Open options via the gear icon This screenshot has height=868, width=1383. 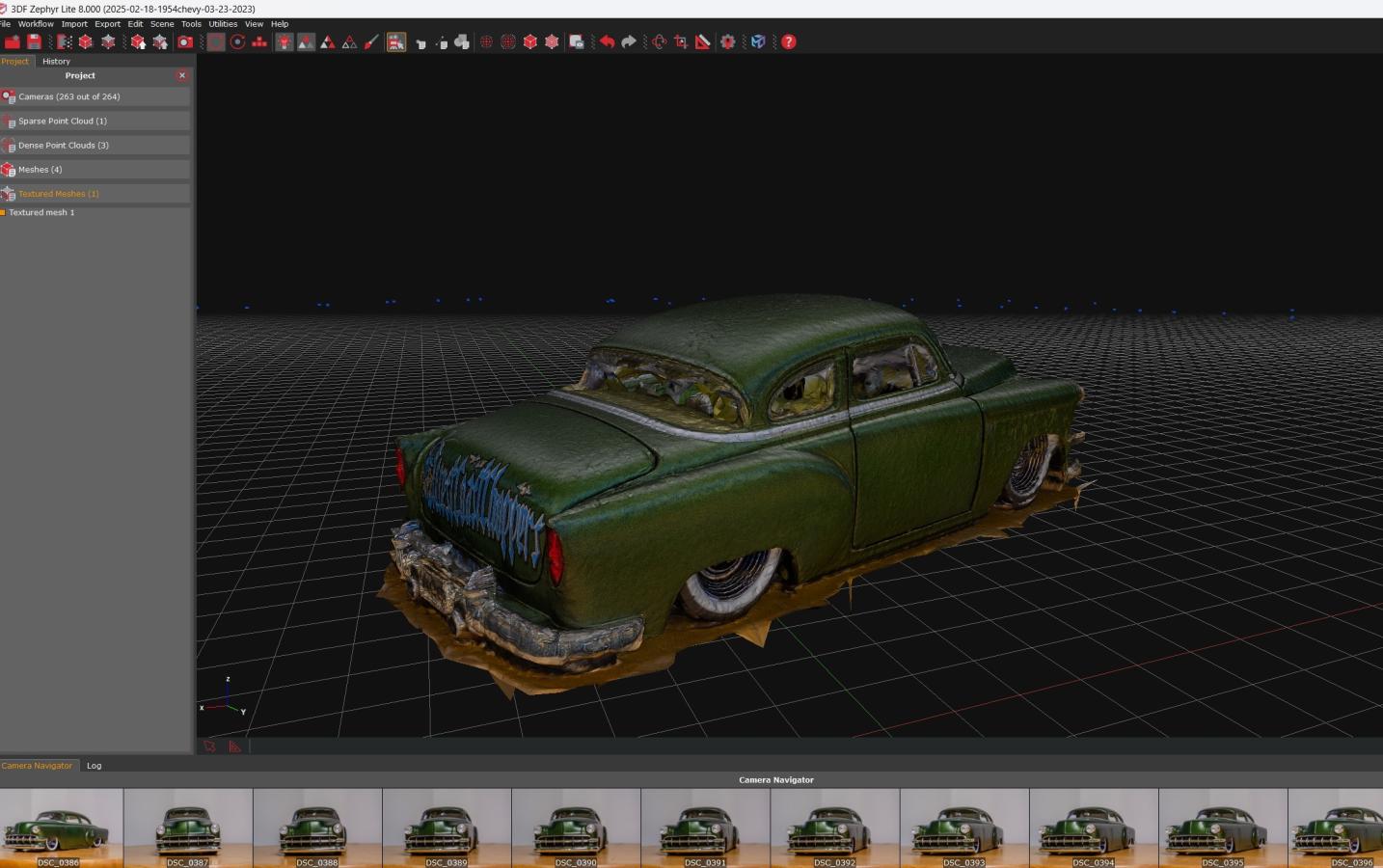(x=728, y=41)
